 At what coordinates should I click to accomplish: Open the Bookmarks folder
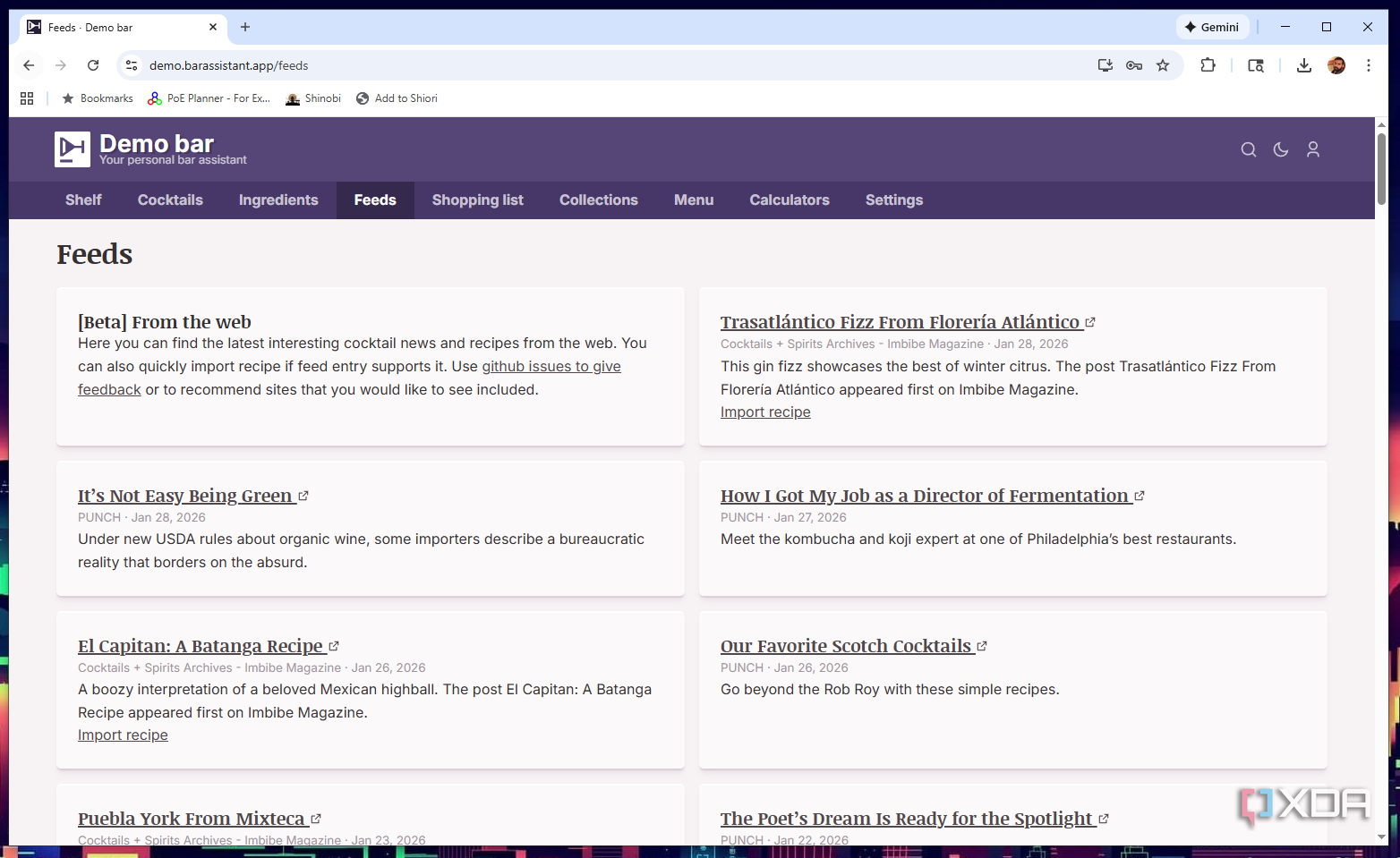tap(97, 98)
